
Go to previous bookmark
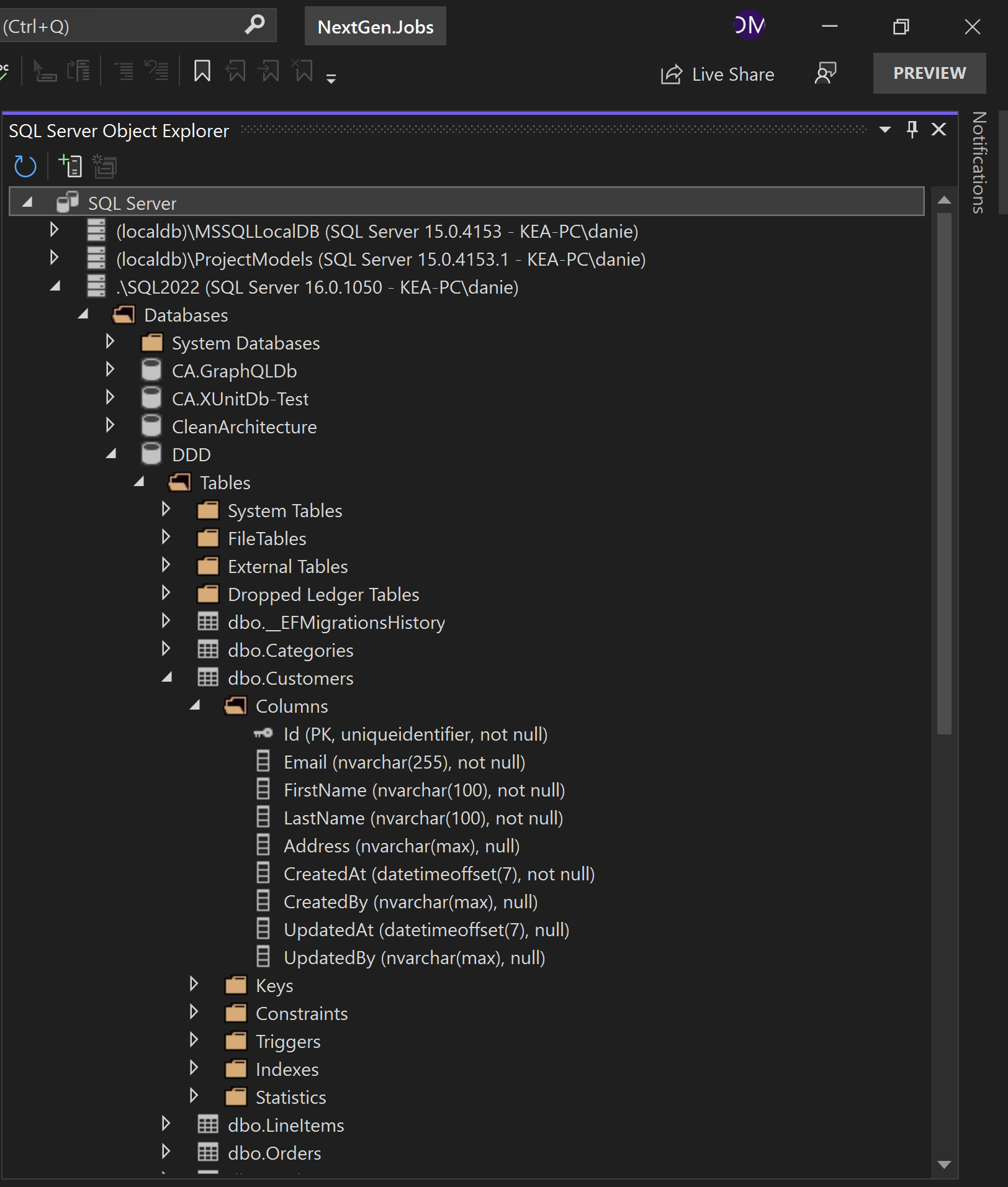tap(235, 71)
